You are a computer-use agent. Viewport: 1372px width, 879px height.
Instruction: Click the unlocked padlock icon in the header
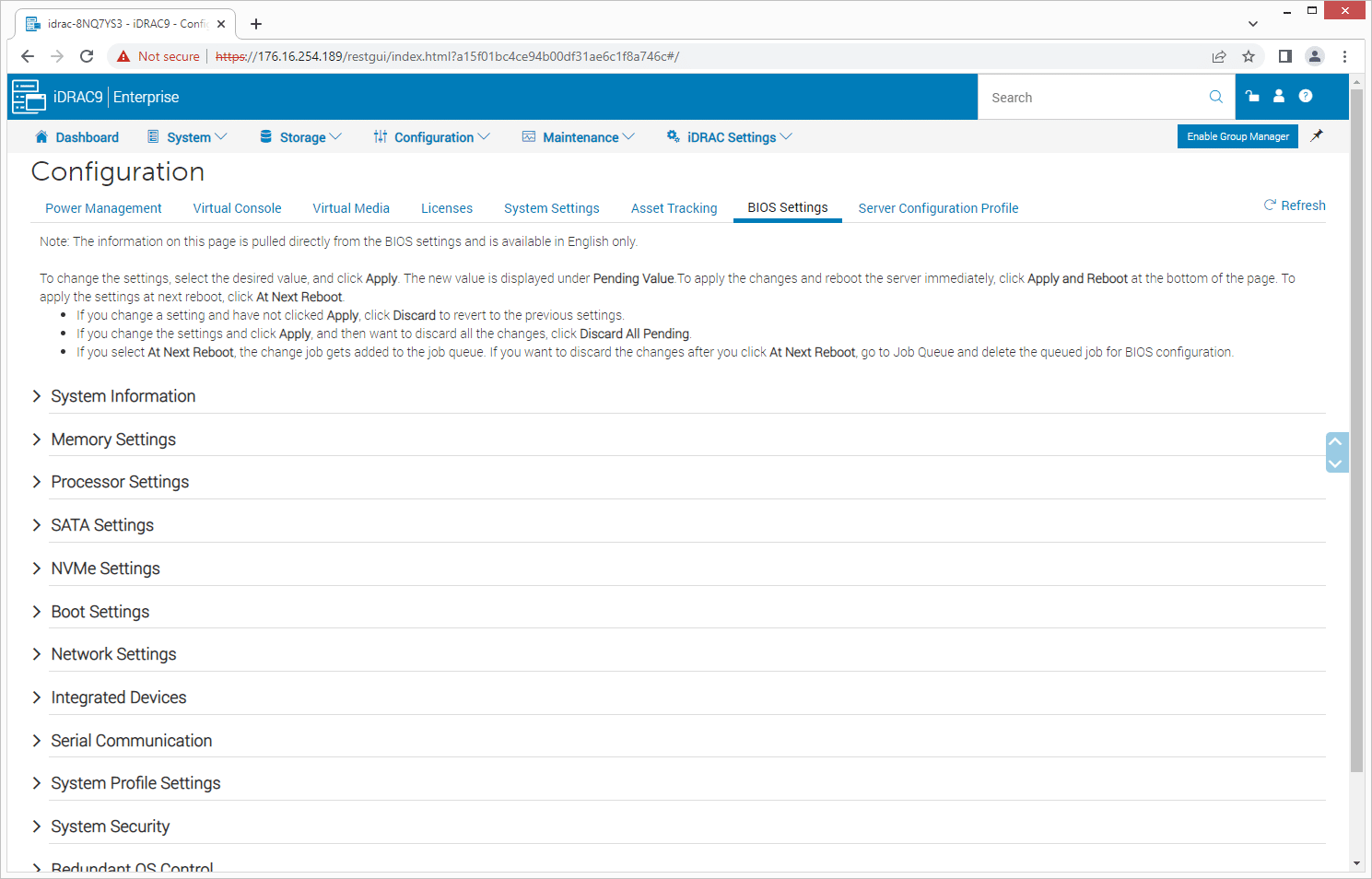pyautogui.click(x=1251, y=96)
